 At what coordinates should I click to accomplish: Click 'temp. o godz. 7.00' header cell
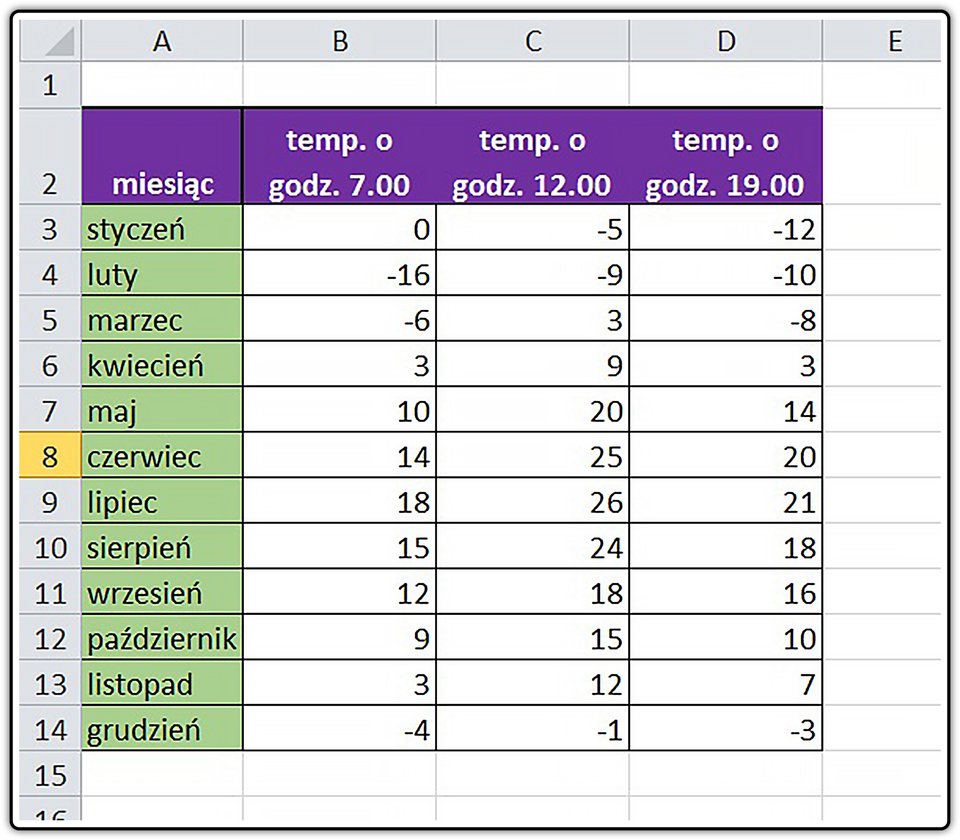click(x=339, y=157)
